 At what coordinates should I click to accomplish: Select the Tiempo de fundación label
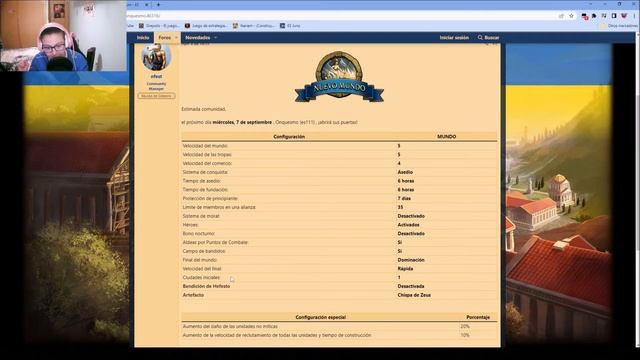tap(205, 190)
